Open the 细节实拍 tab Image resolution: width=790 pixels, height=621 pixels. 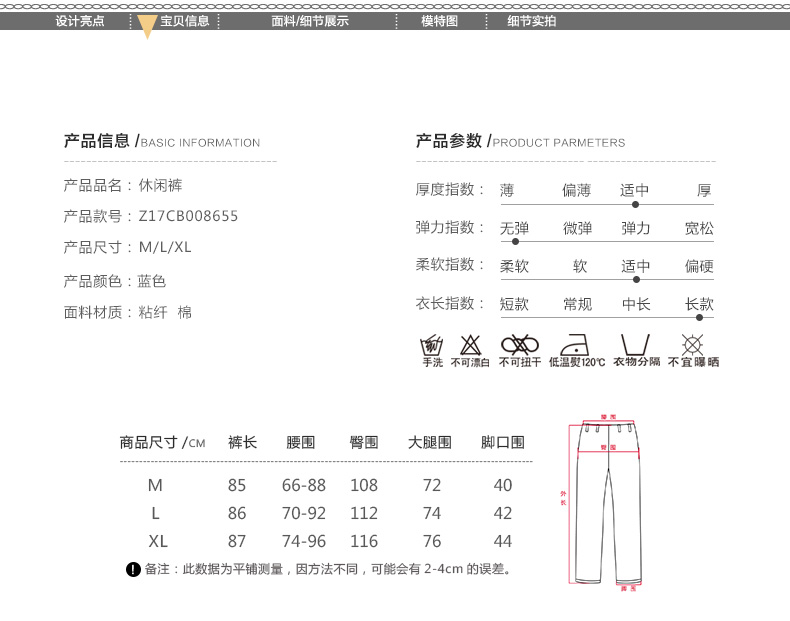(532, 21)
